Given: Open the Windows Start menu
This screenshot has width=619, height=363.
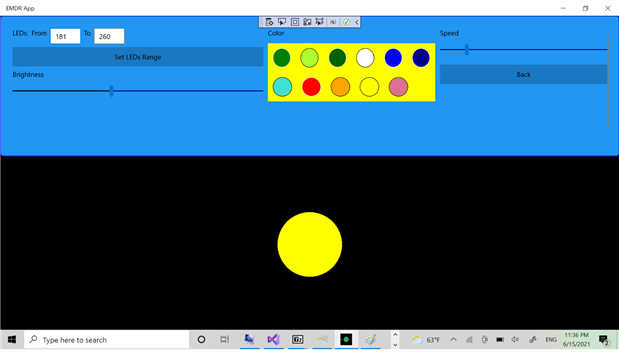Looking at the screenshot, I should 12,339.
